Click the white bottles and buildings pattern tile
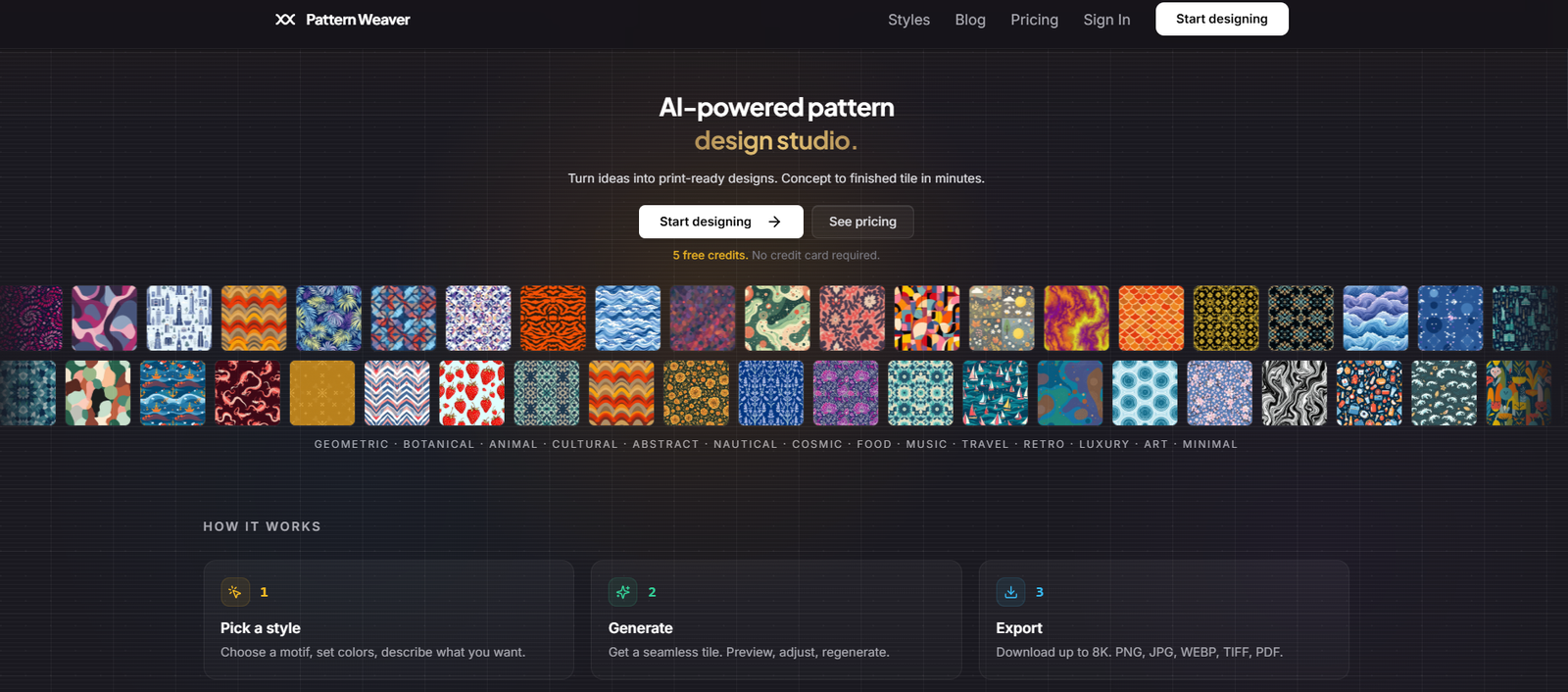Image resolution: width=1568 pixels, height=692 pixels. click(x=179, y=319)
